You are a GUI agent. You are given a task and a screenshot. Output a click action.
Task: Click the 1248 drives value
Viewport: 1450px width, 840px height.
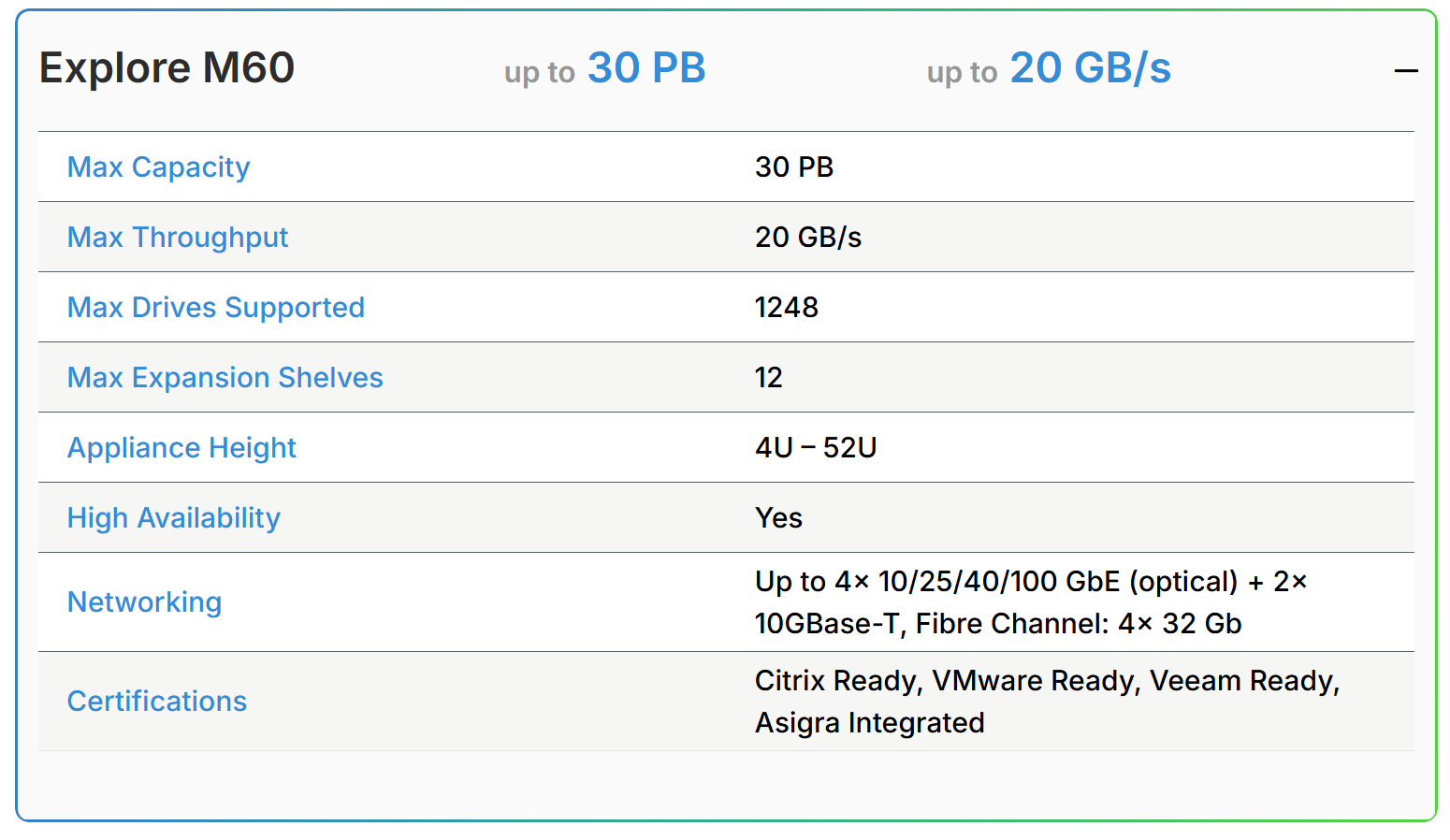(x=786, y=307)
